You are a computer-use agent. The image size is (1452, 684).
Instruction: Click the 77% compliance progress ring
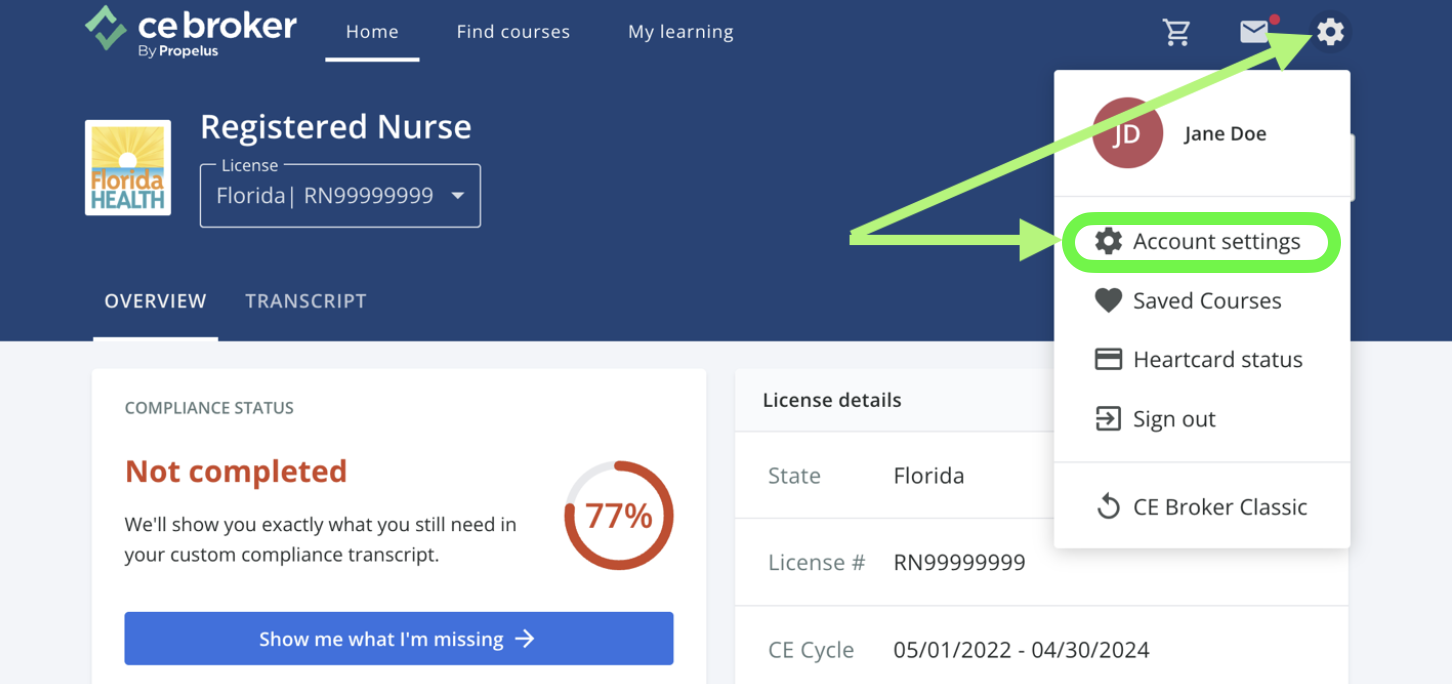point(618,515)
